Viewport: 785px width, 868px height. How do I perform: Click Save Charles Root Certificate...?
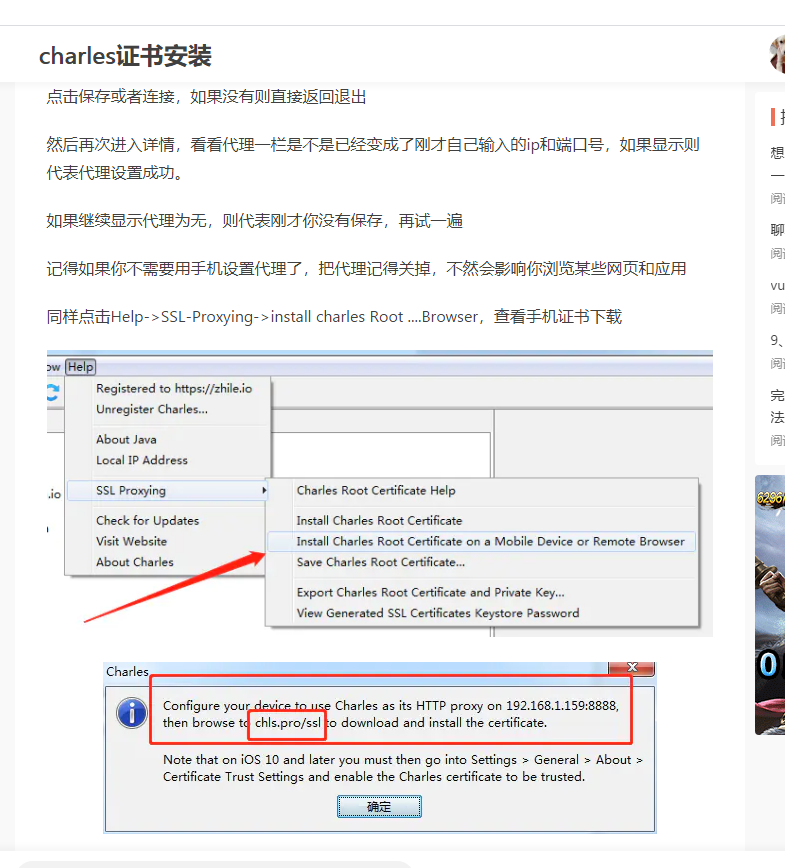coord(380,562)
